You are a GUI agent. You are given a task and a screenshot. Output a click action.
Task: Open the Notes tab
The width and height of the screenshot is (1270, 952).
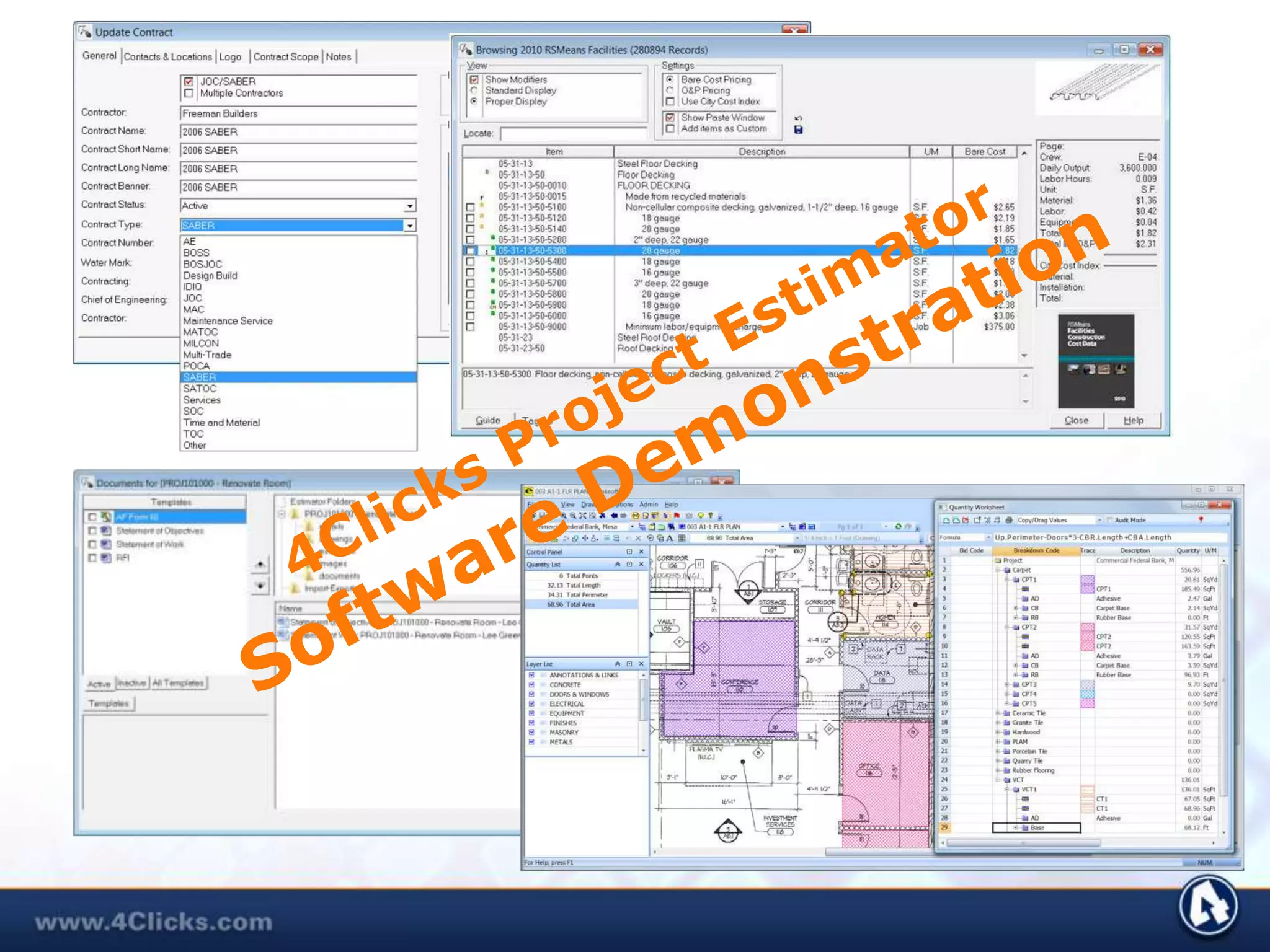coord(339,56)
